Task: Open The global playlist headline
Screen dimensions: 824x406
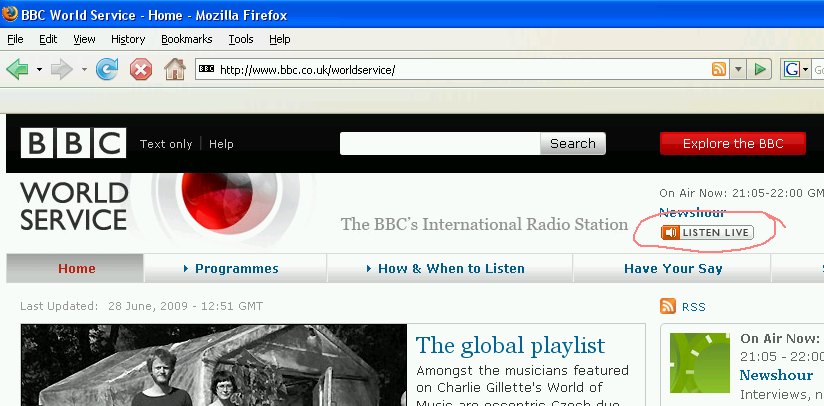Action: pos(510,346)
